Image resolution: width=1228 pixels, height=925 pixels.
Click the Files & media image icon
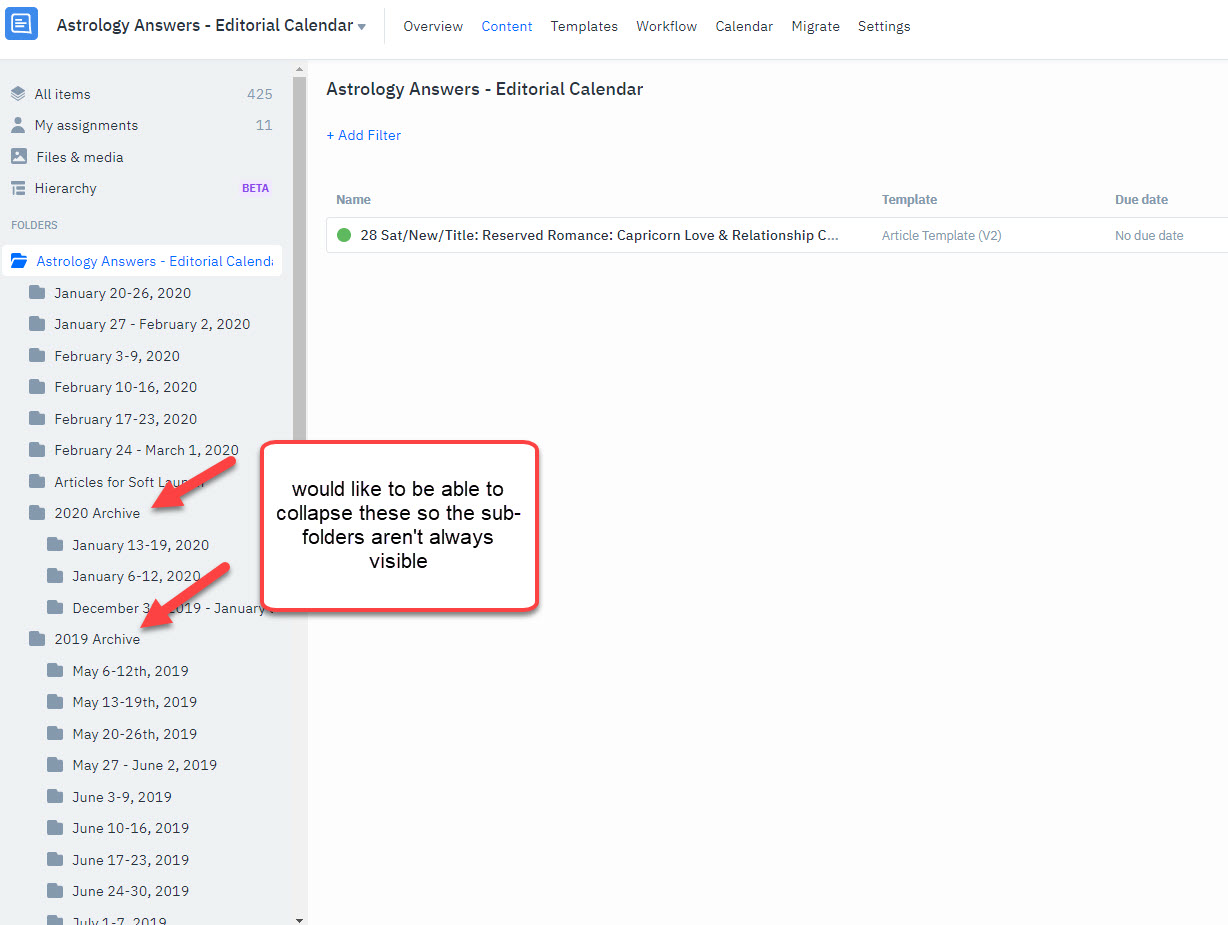(18, 157)
